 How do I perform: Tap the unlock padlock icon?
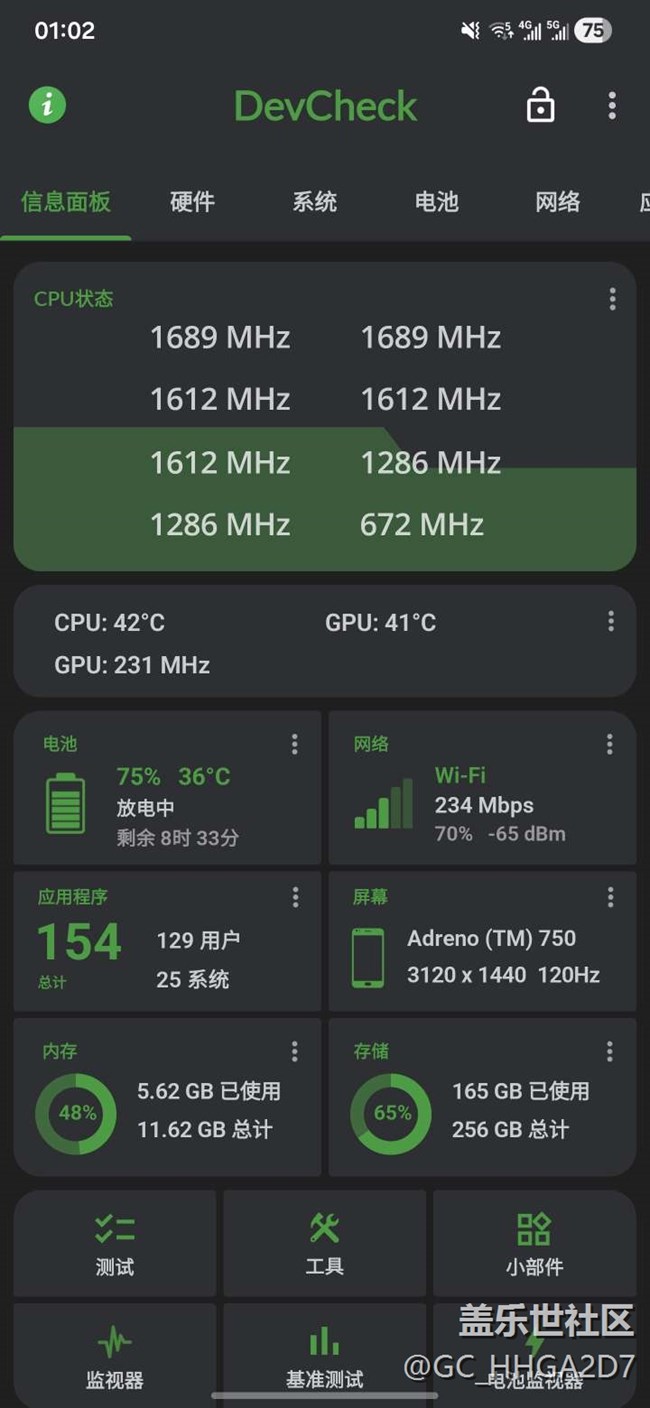click(540, 105)
